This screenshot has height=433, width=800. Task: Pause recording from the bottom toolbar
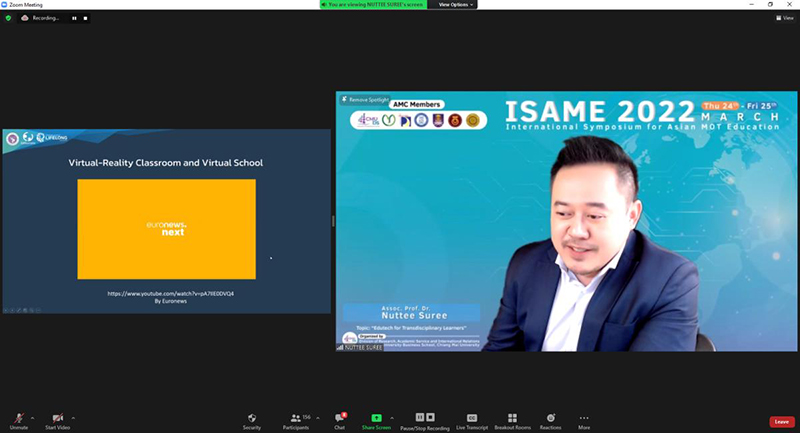click(x=419, y=417)
